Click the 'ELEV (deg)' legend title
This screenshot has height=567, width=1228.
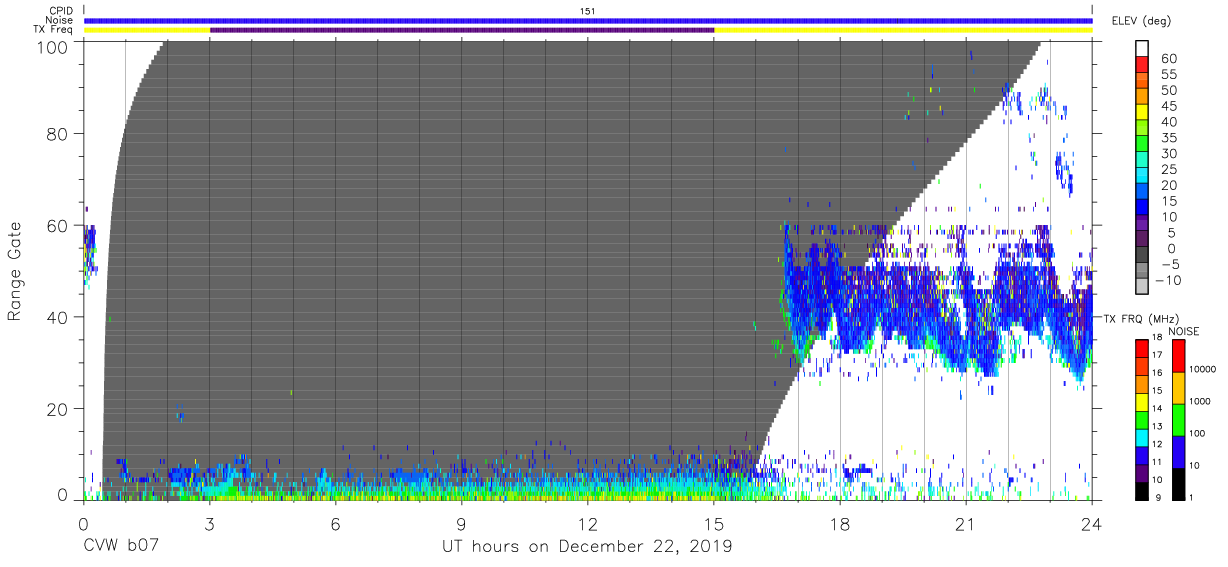1141,21
